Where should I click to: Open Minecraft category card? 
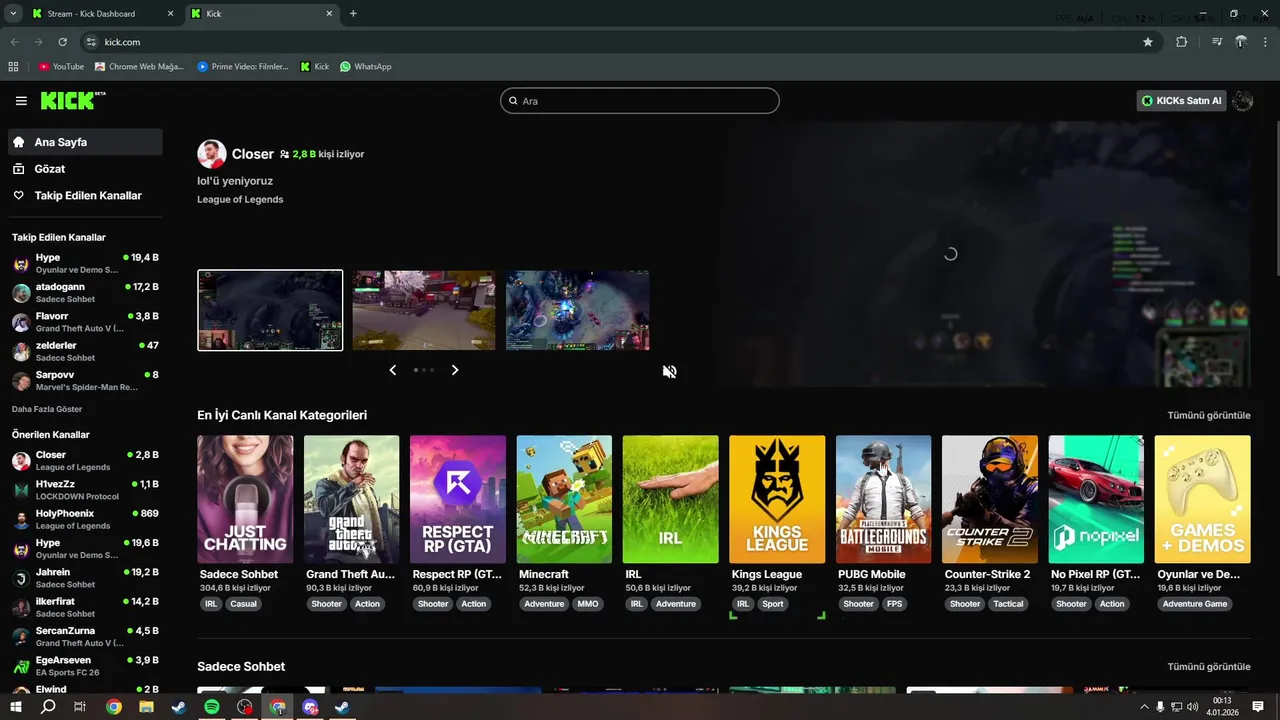point(564,499)
